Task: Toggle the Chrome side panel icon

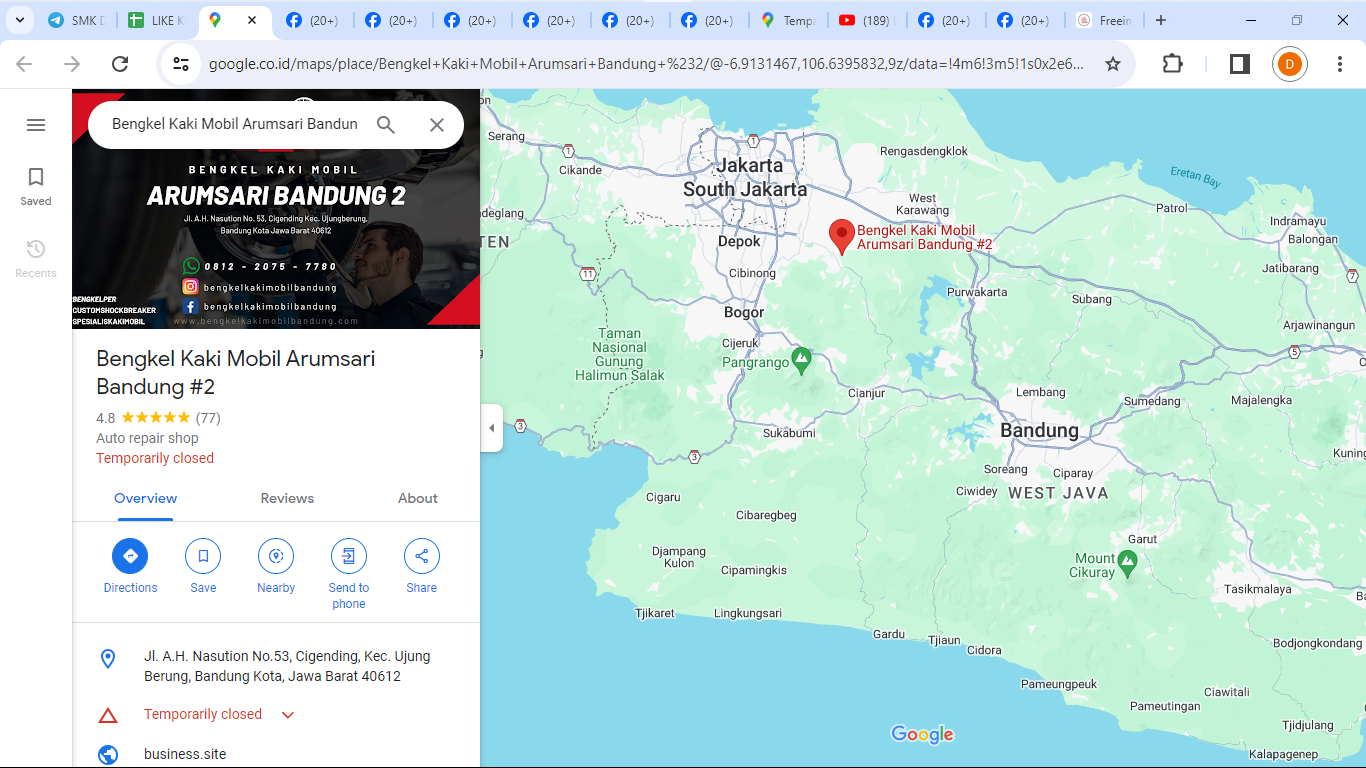Action: pyautogui.click(x=1240, y=64)
